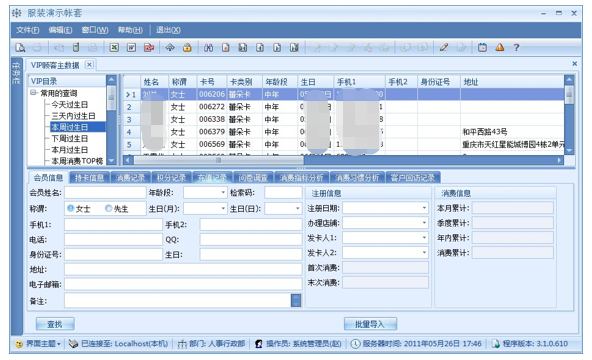The image size is (592, 360).
Task: Open the 帮助(H) menu
Action: 130,30
